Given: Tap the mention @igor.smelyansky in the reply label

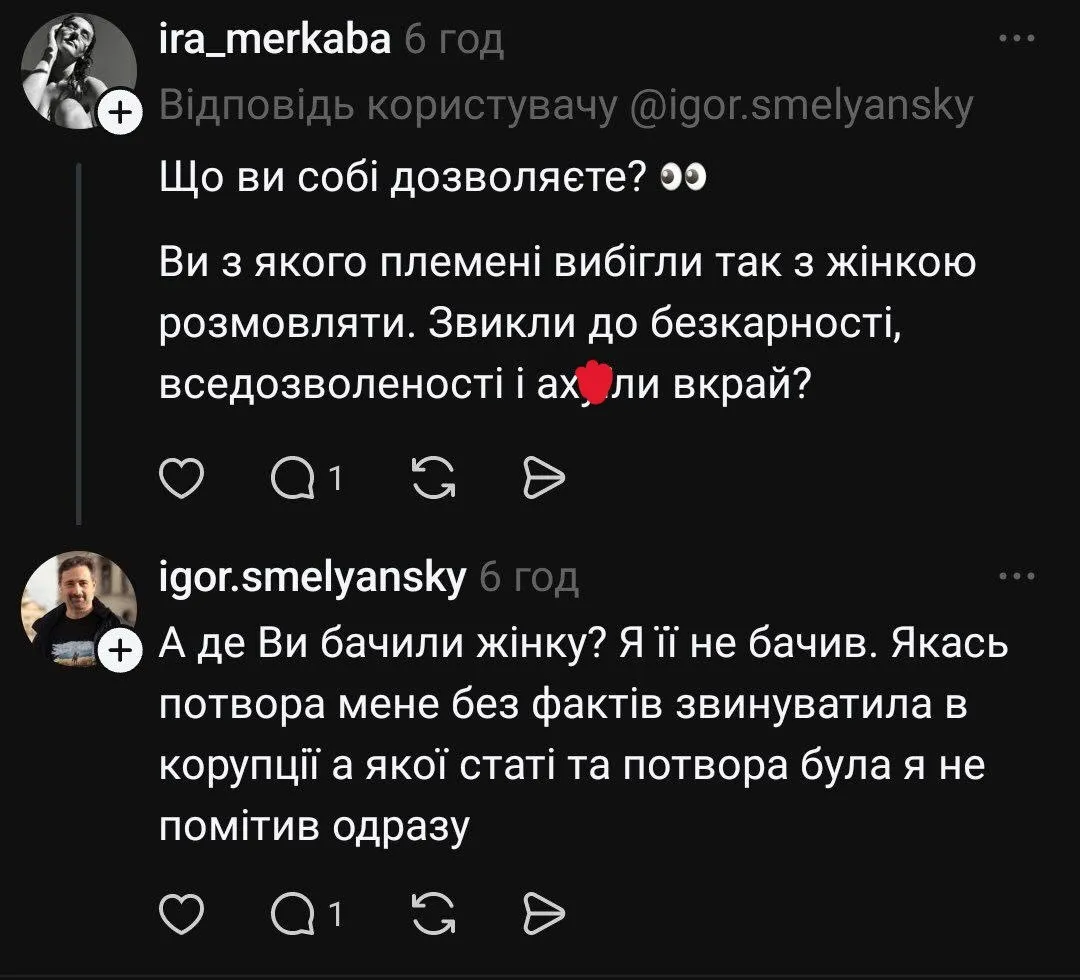Looking at the screenshot, I should tap(806, 110).
